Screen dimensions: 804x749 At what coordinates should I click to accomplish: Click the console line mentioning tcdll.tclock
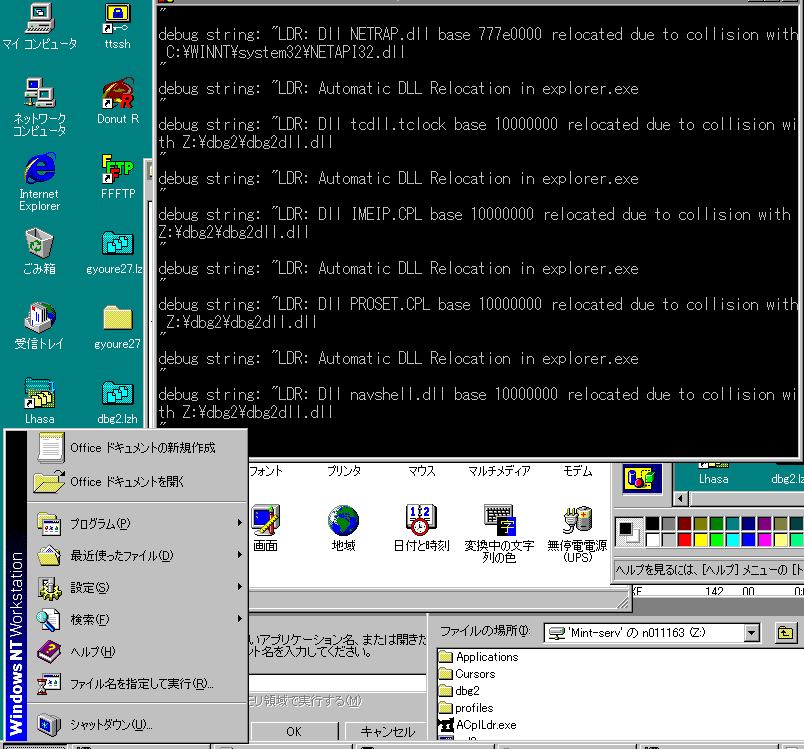pos(478,125)
